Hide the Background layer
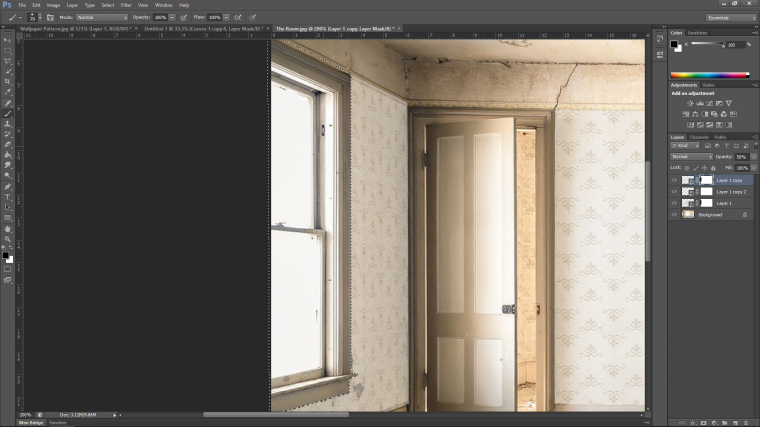 [674, 215]
